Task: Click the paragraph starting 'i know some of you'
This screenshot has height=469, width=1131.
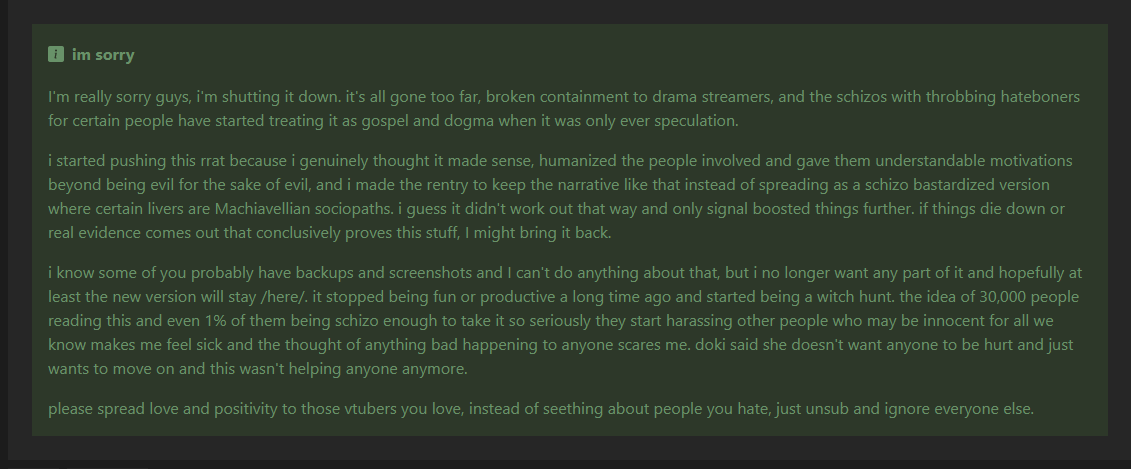Action: pyautogui.click(x=565, y=321)
